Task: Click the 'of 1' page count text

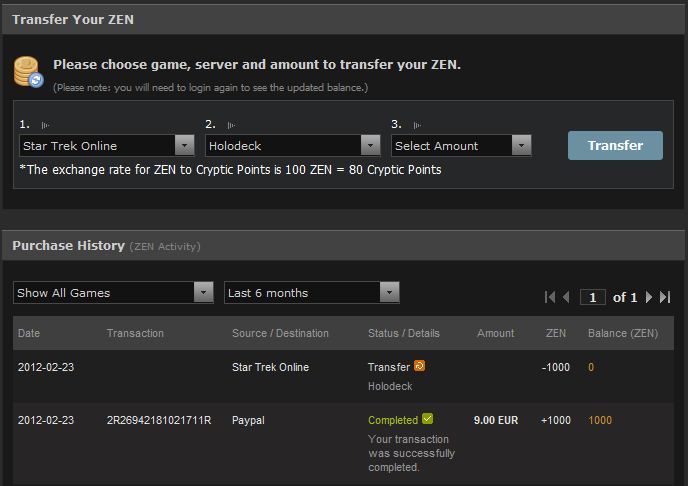Action: (625, 297)
